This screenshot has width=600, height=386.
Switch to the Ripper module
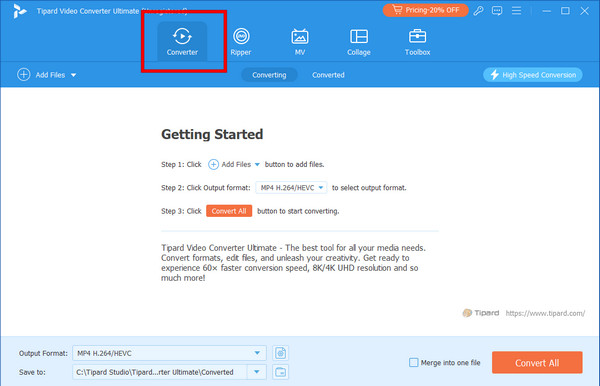coord(241,41)
